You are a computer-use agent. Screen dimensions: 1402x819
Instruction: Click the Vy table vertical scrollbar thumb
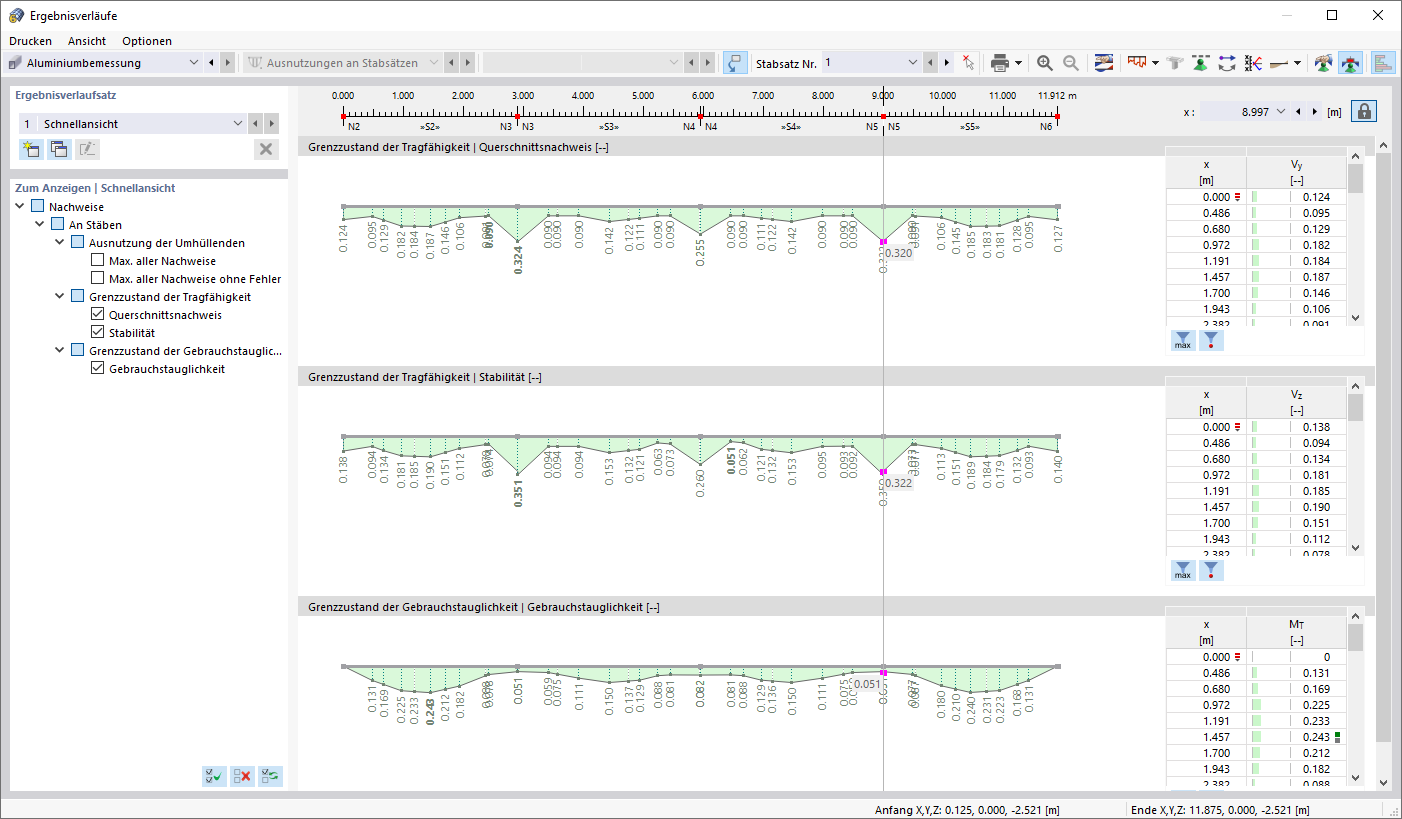click(x=1355, y=178)
